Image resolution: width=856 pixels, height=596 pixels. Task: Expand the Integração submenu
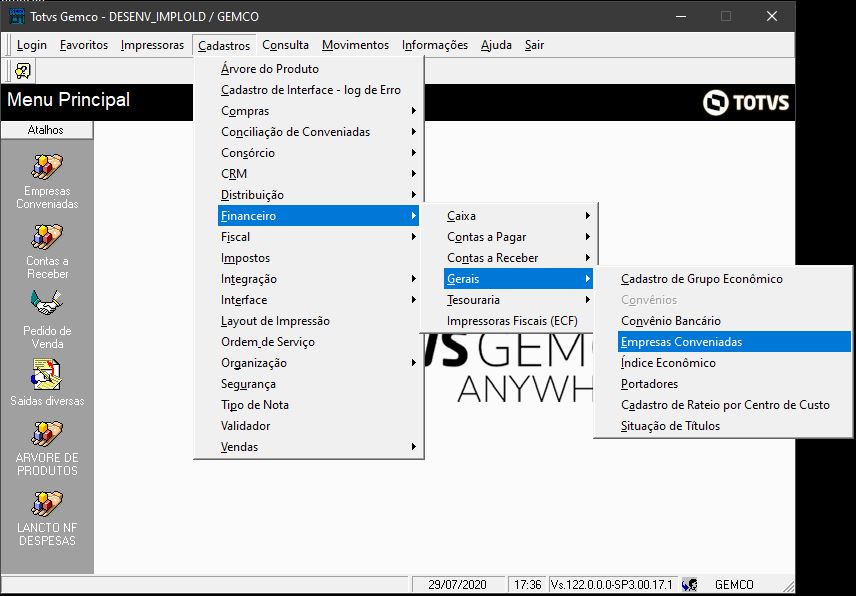318,279
